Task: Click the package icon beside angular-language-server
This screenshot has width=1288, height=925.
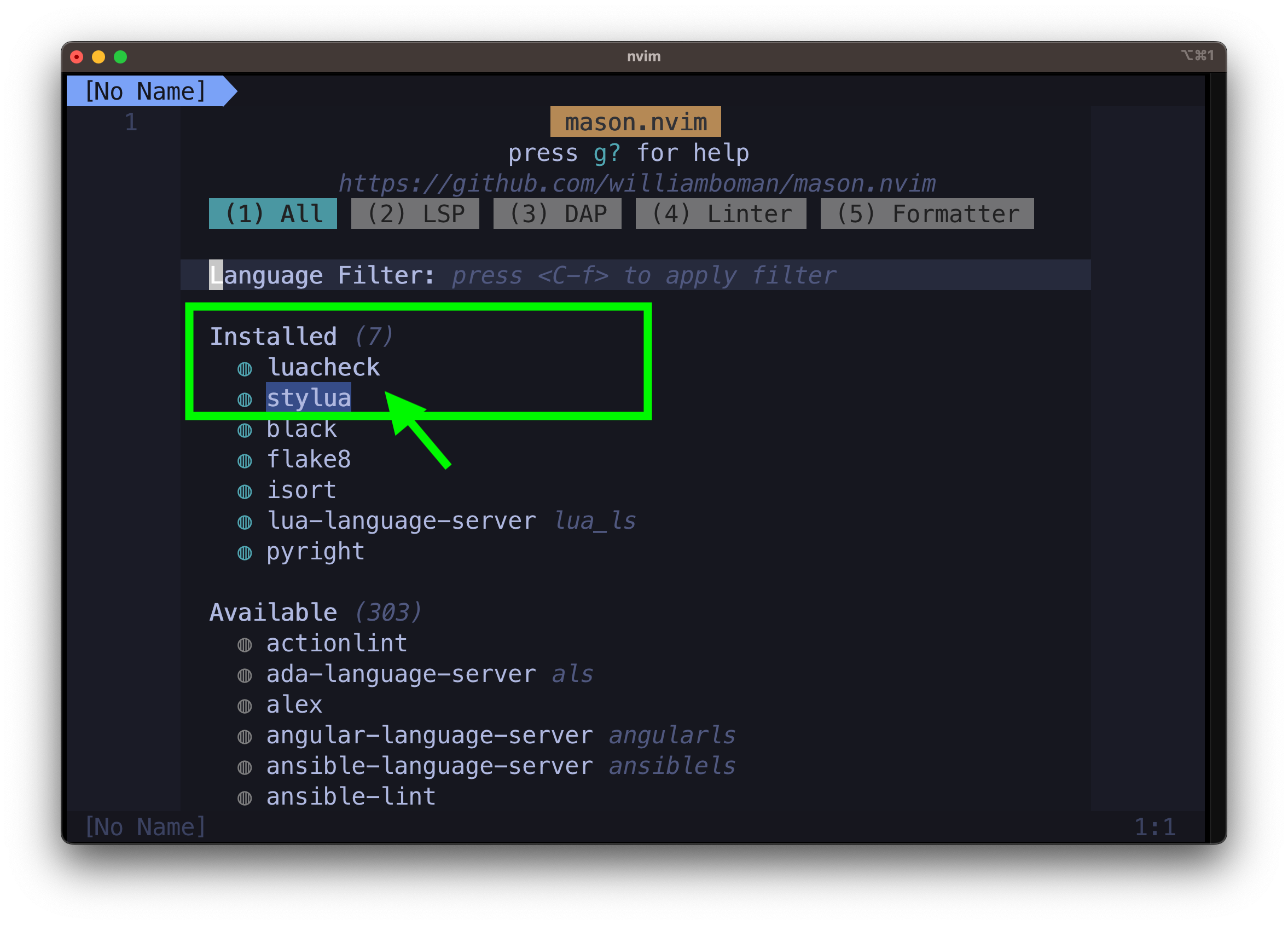Action: pos(244,737)
